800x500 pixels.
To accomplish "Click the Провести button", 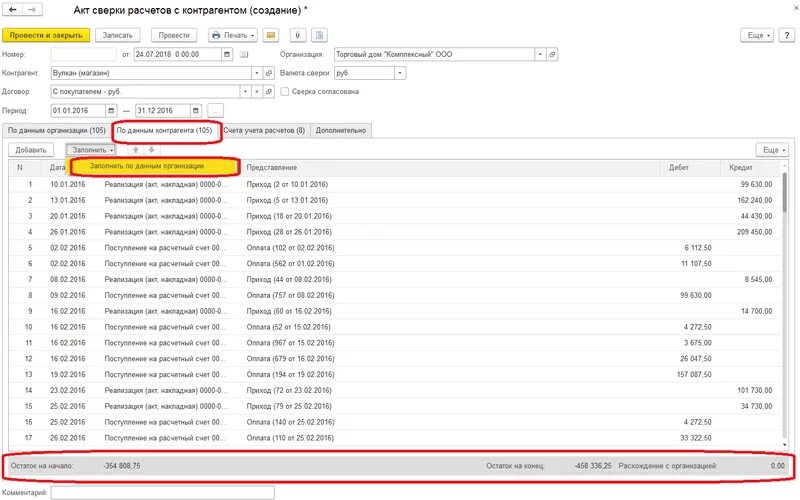I will click(174, 35).
